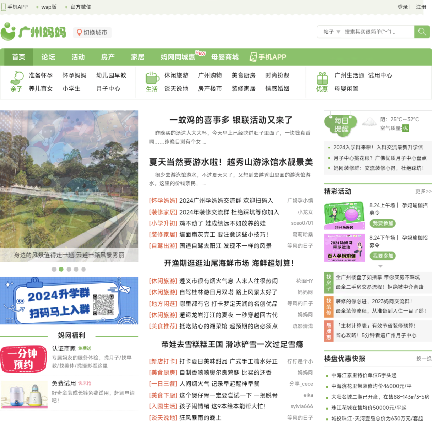Click the green magnifier search button
This screenshot has height=432, width=432.
pos(422,32)
